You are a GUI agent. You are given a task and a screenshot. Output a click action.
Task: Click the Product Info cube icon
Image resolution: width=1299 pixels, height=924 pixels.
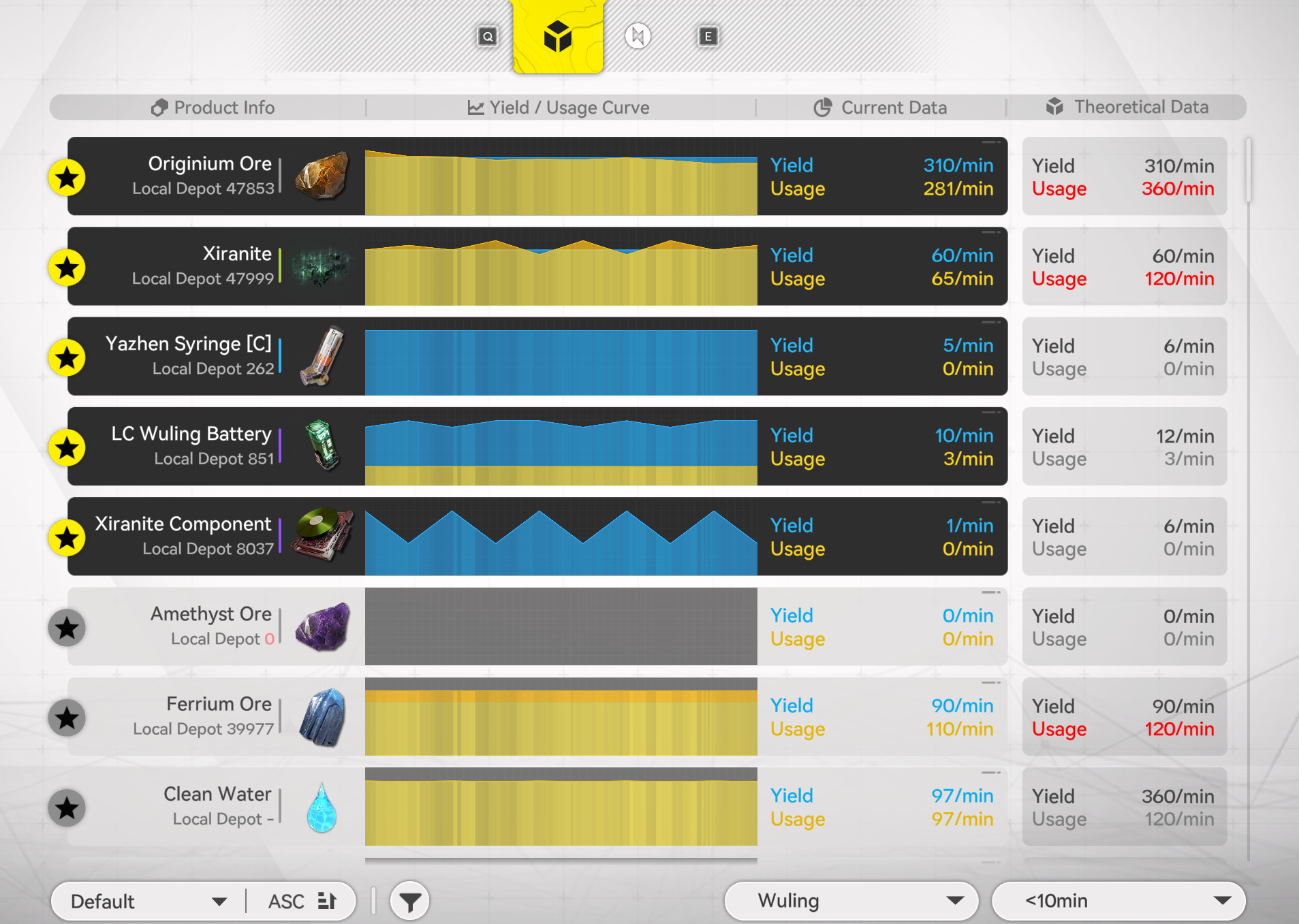pos(159,108)
